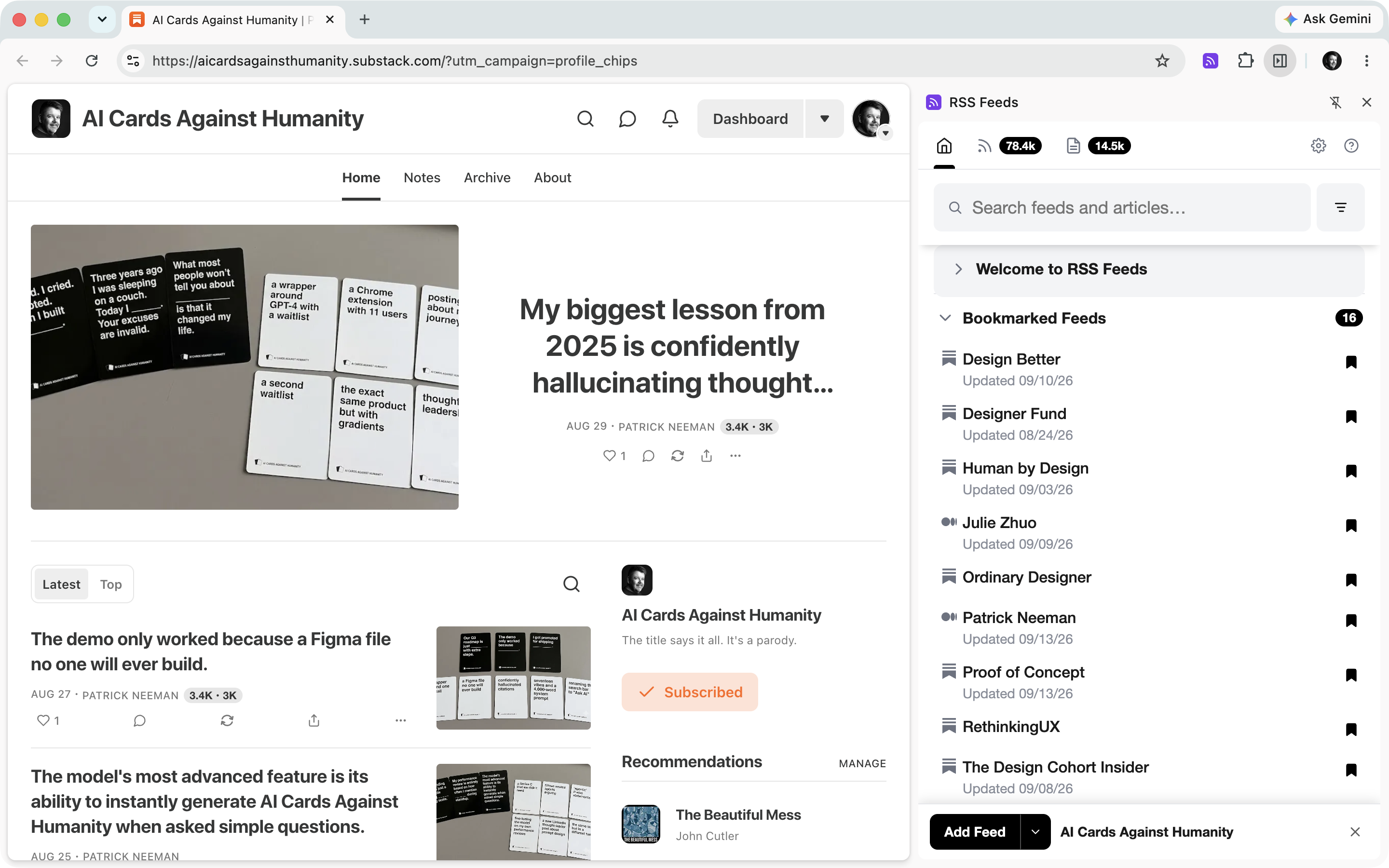Viewport: 1389px width, 868px height.
Task: Open the filter icon beside feed search
Action: tap(1340, 207)
